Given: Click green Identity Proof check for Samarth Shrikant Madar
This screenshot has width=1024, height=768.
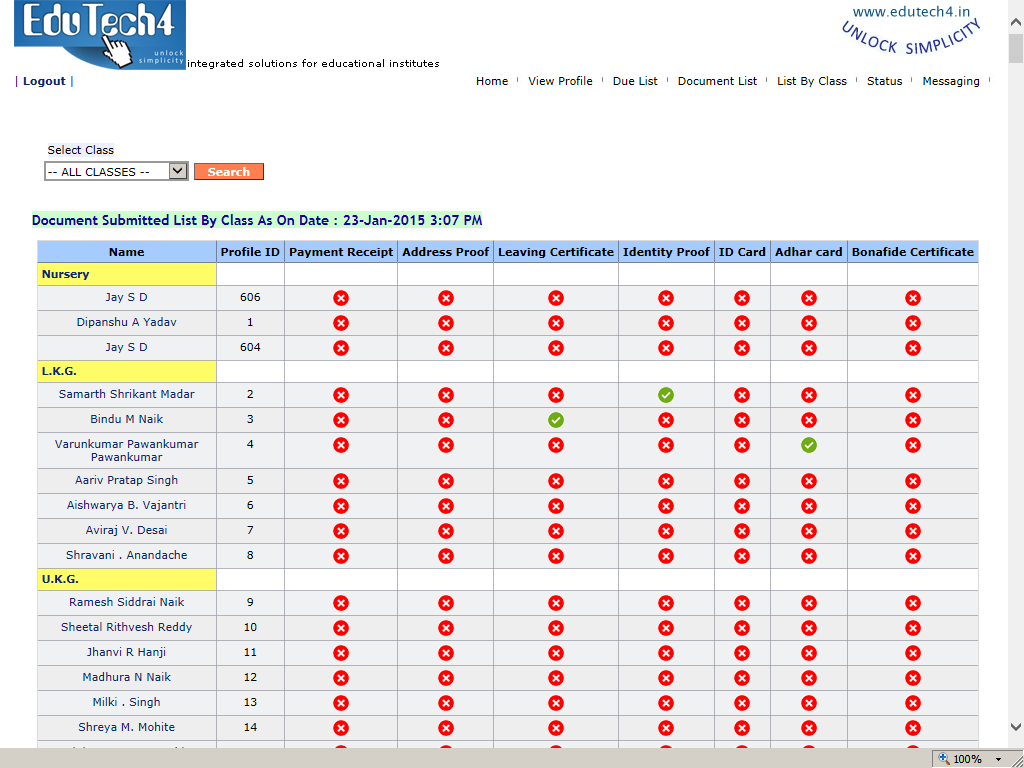Looking at the screenshot, I should coord(665,395).
